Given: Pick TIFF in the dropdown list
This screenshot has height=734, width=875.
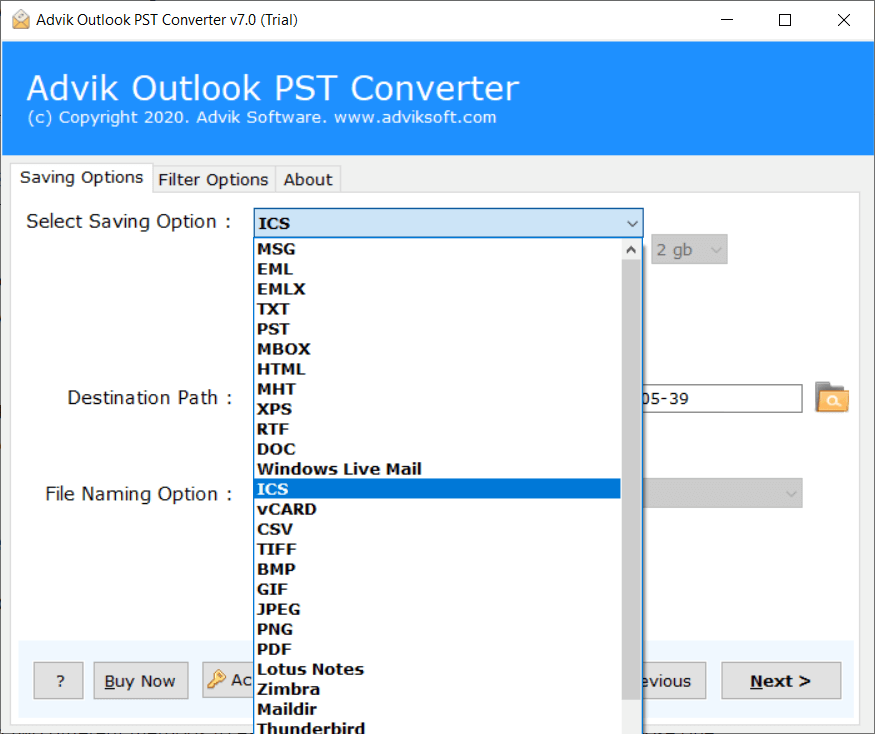Looking at the screenshot, I should pos(438,549).
